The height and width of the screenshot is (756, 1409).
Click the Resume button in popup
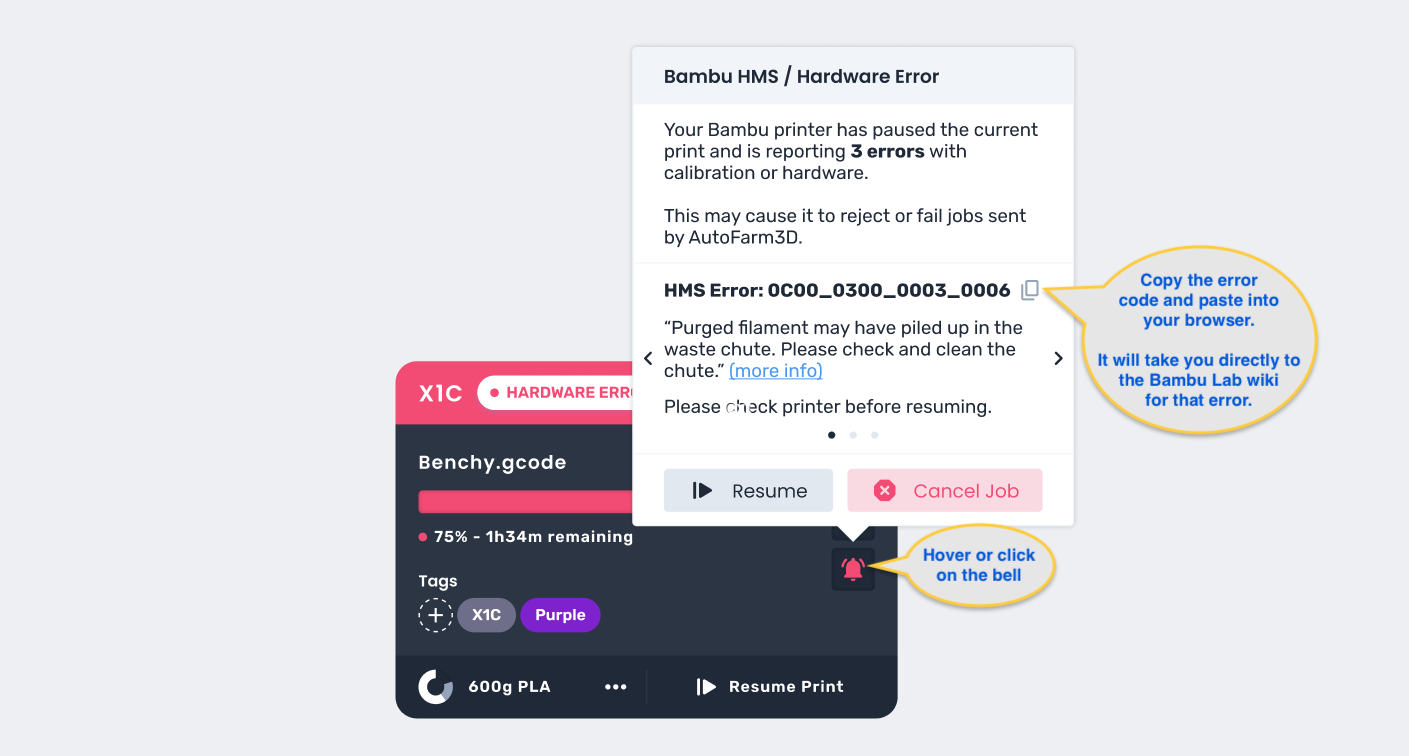[x=748, y=491]
